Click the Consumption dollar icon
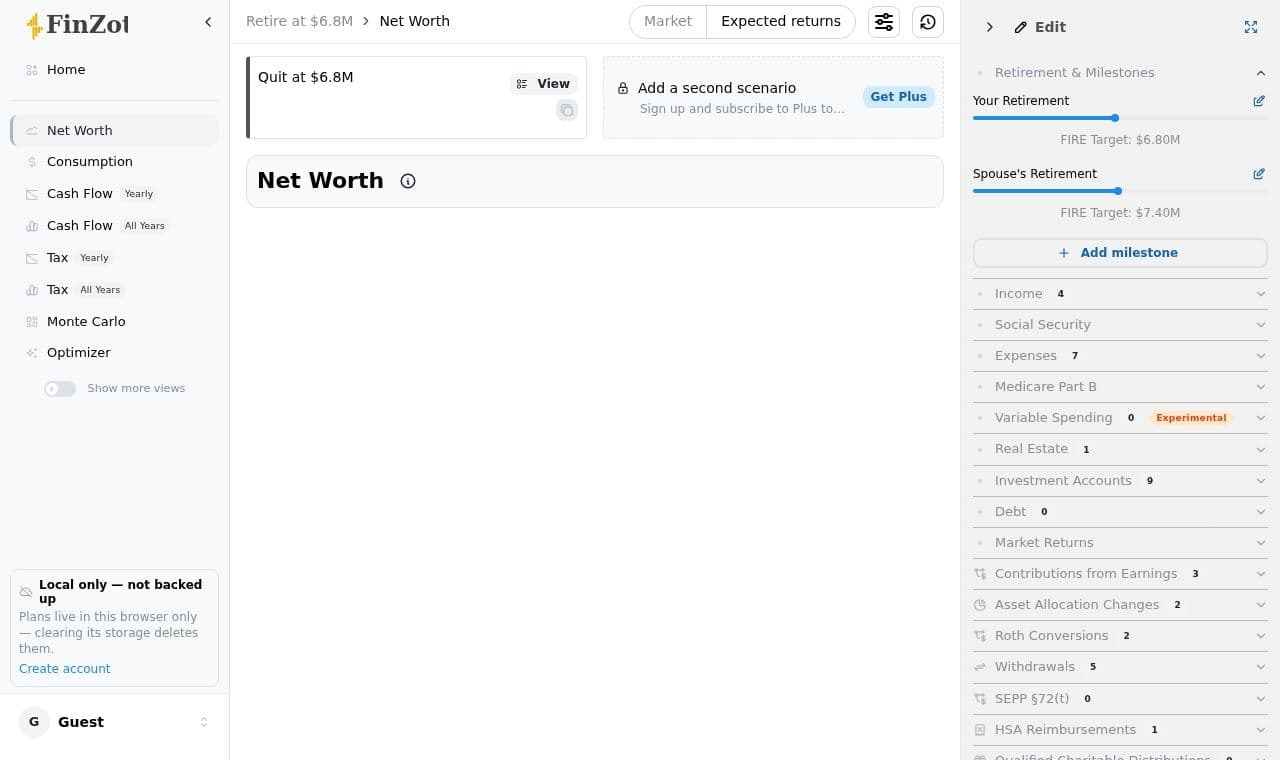Image resolution: width=1280 pixels, height=760 pixels. point(32,162)
